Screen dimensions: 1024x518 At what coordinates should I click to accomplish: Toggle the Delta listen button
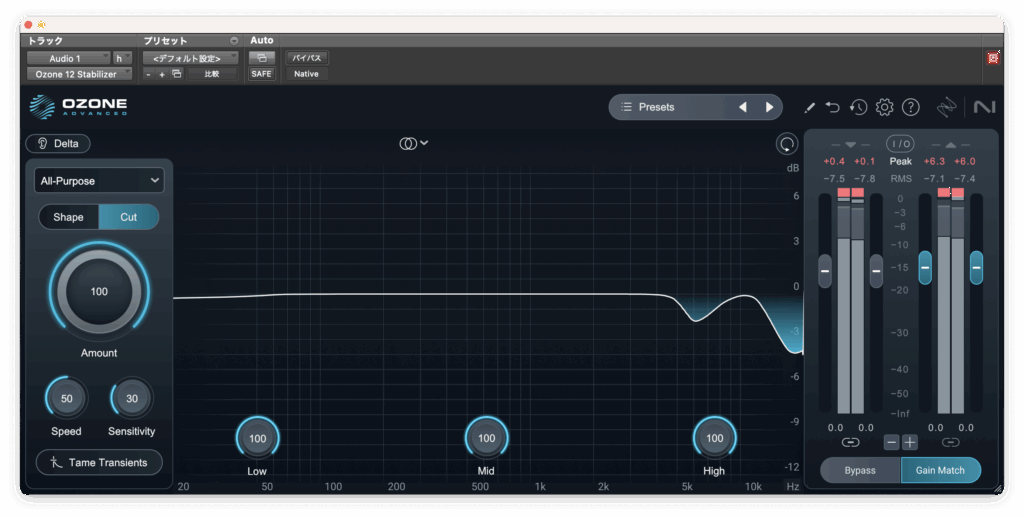(58, 143)
